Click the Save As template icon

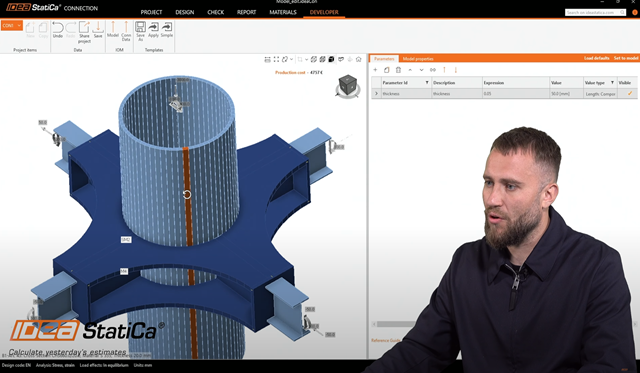click(140, 31)
